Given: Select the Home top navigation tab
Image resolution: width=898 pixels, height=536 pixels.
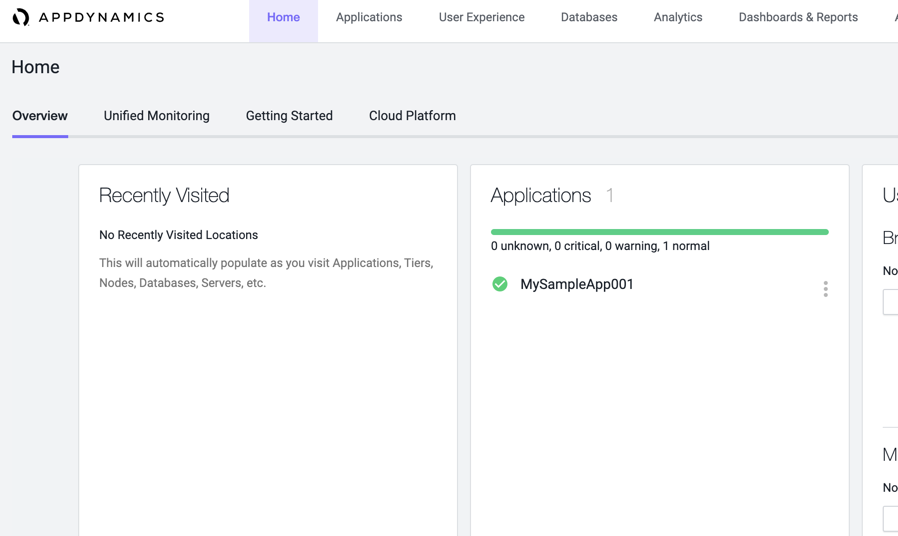Looking at the screenshot, I should 283,17.
